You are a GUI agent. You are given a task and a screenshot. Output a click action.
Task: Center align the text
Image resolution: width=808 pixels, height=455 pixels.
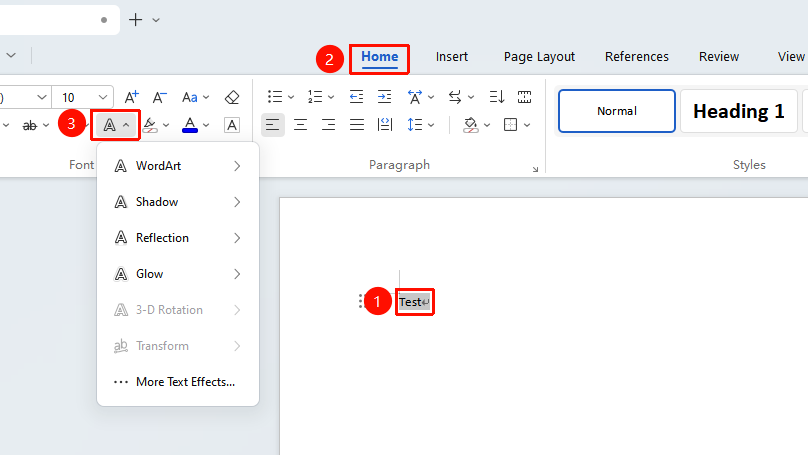tap(300, 125)
